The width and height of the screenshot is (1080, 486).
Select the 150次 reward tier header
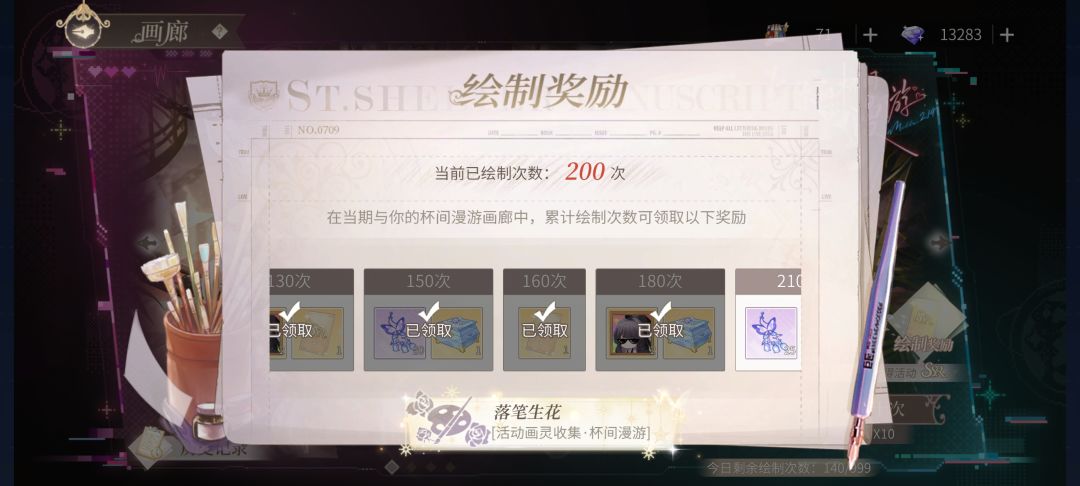(428, 281)
